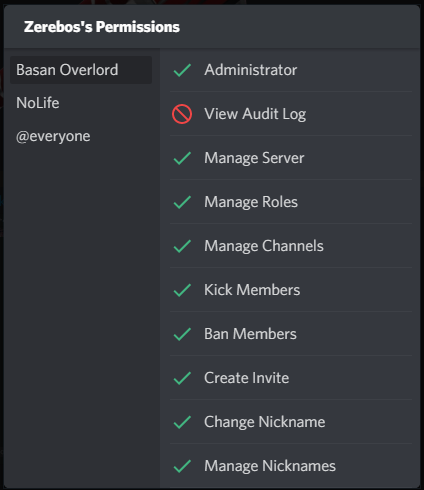Click the Zerebos's Permissions title

102,27
